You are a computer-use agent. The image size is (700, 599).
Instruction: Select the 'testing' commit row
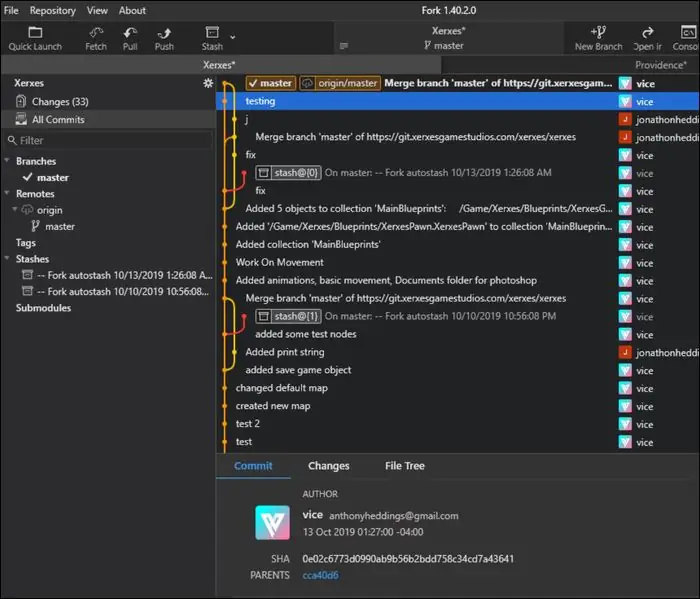tap(458, 101)
